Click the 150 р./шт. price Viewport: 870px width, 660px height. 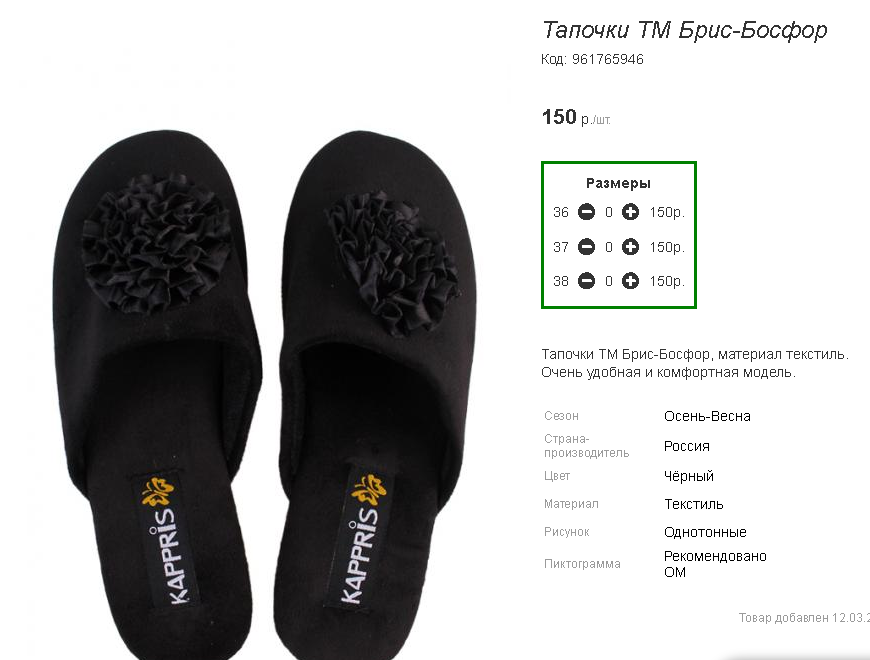576,118
